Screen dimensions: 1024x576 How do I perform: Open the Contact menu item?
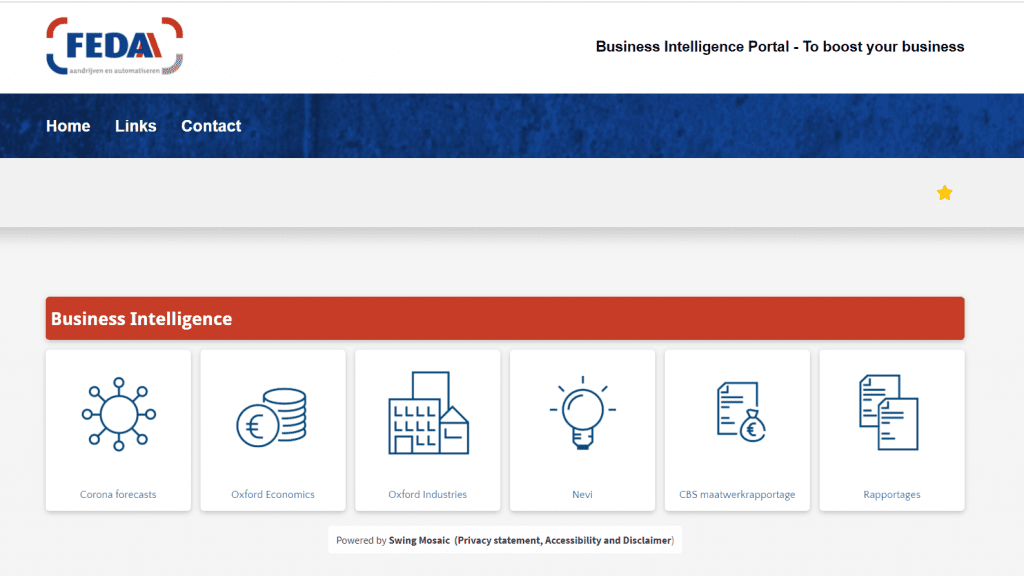(x=211, y=126)
